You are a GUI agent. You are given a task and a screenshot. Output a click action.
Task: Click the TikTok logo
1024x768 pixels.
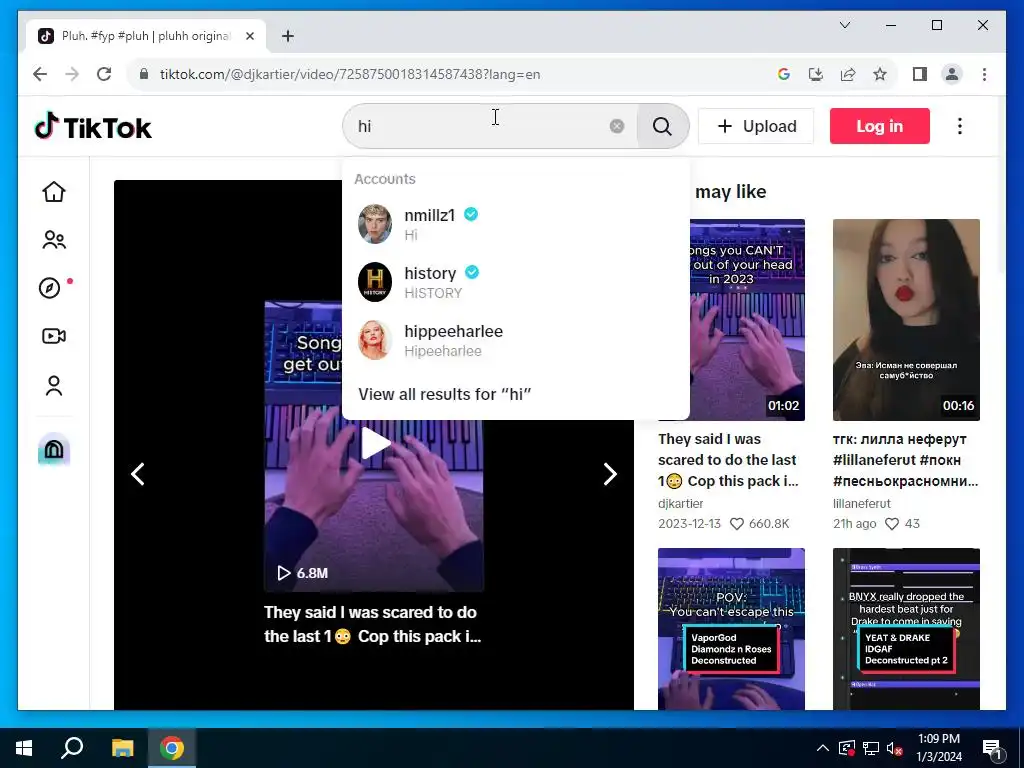pos(93,127)
